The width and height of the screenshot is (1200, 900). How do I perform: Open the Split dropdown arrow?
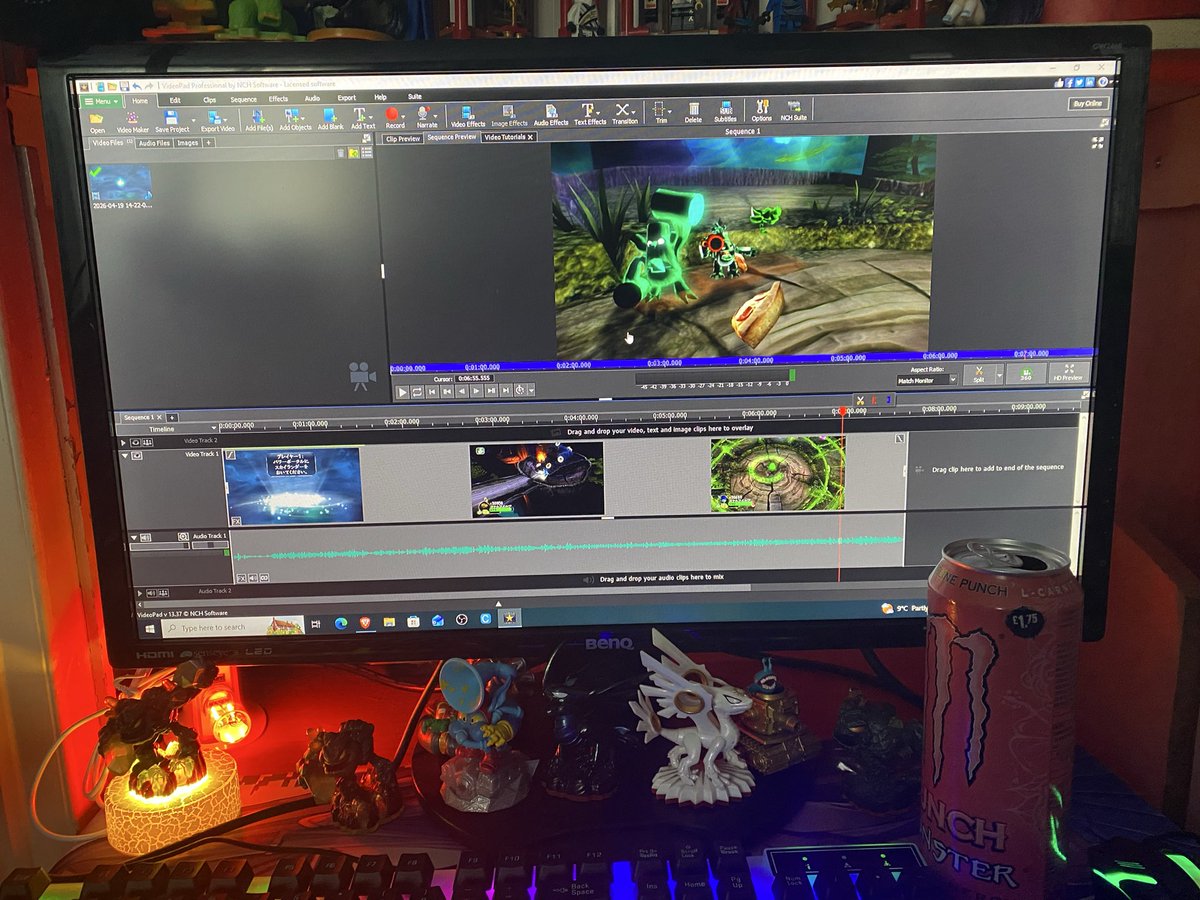coord(999,377)
